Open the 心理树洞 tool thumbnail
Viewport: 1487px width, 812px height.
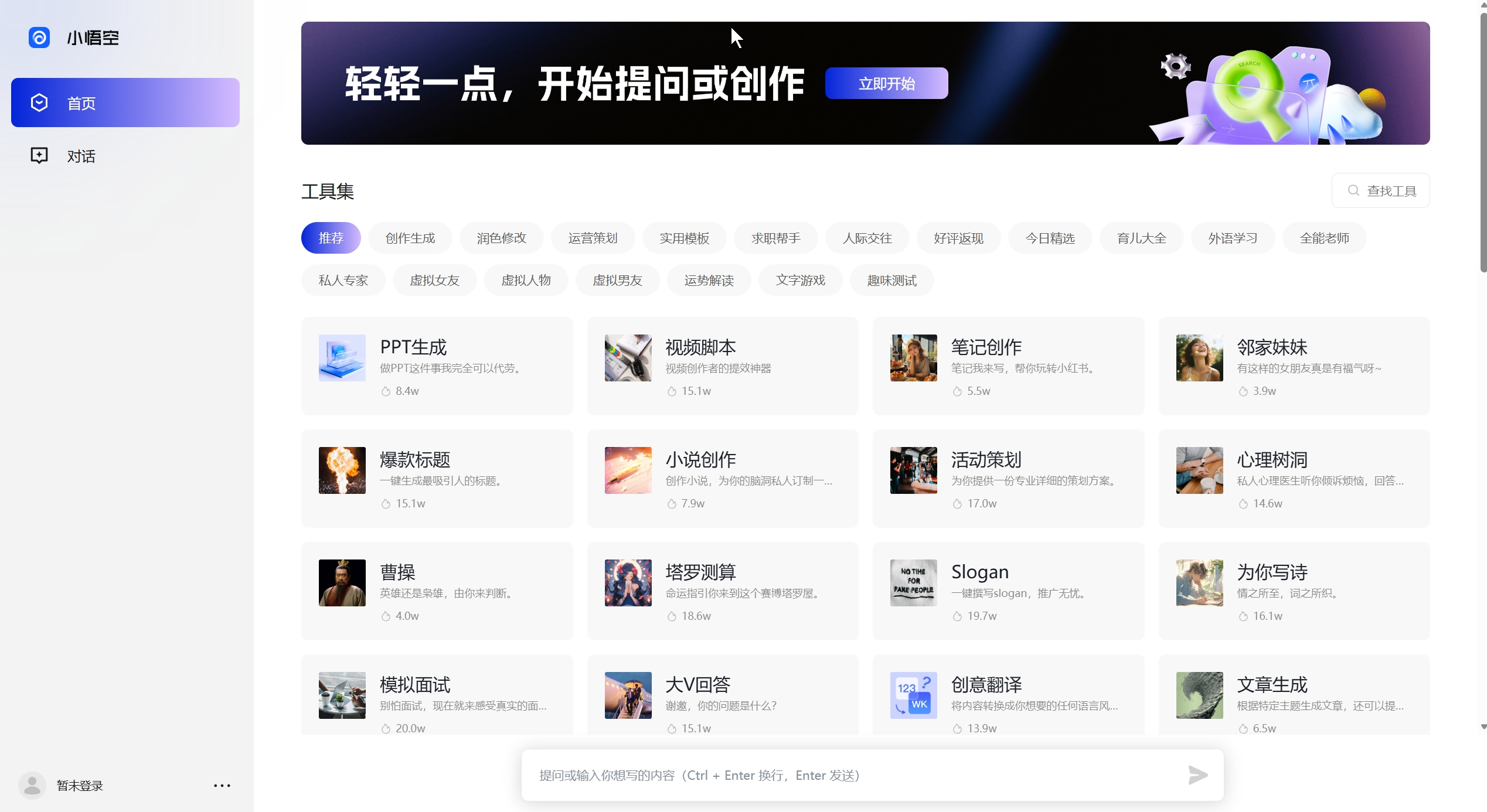(1200, 470)
